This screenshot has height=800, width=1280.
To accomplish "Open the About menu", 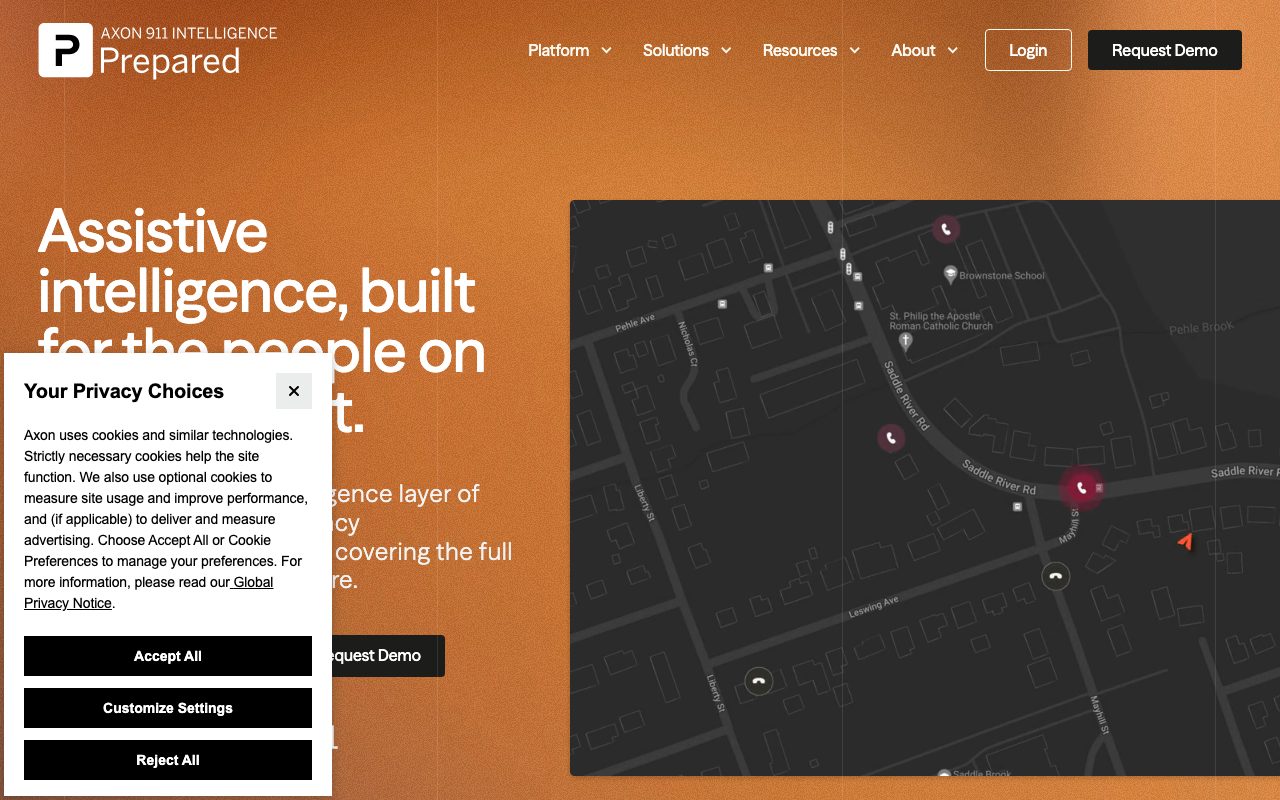I will click(925, 50).
